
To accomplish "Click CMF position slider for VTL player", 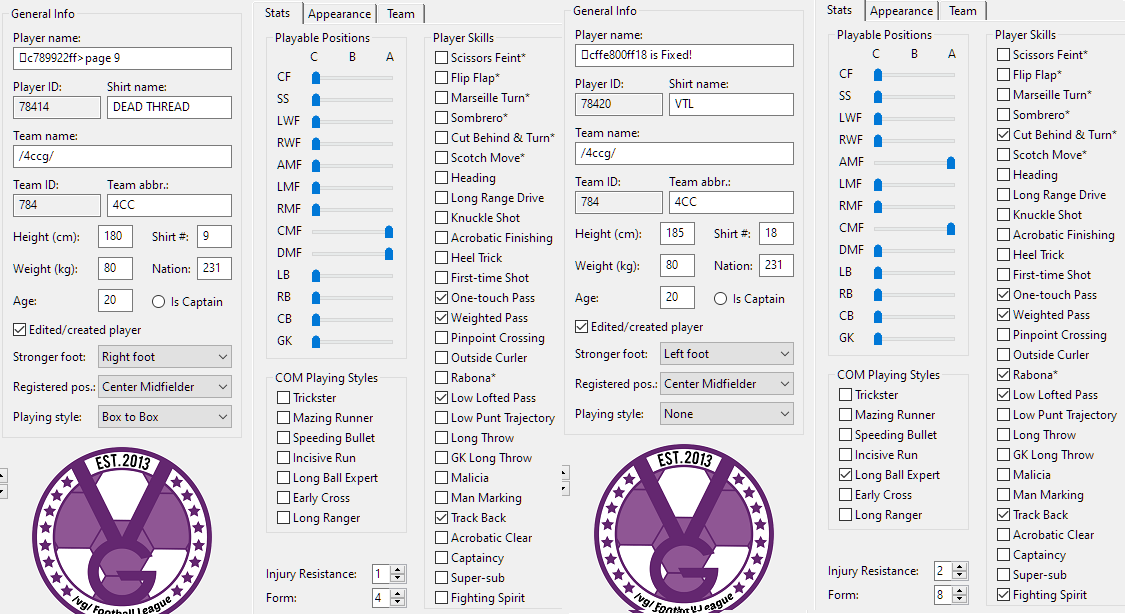I will (x=914, y=229).
